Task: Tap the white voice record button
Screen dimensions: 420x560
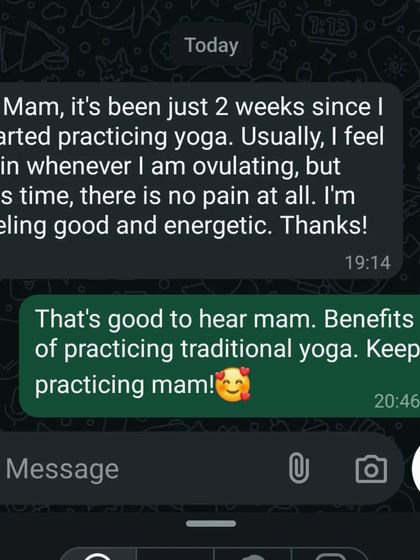Action: 416,468
